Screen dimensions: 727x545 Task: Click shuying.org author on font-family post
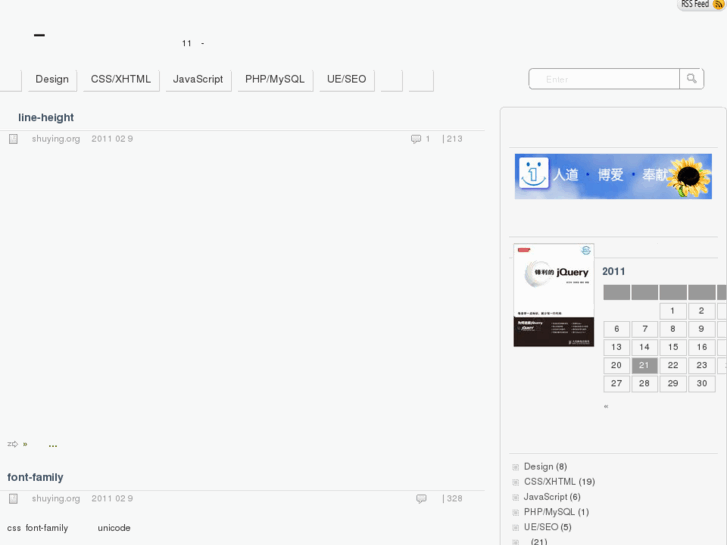(x=56, y=499)
